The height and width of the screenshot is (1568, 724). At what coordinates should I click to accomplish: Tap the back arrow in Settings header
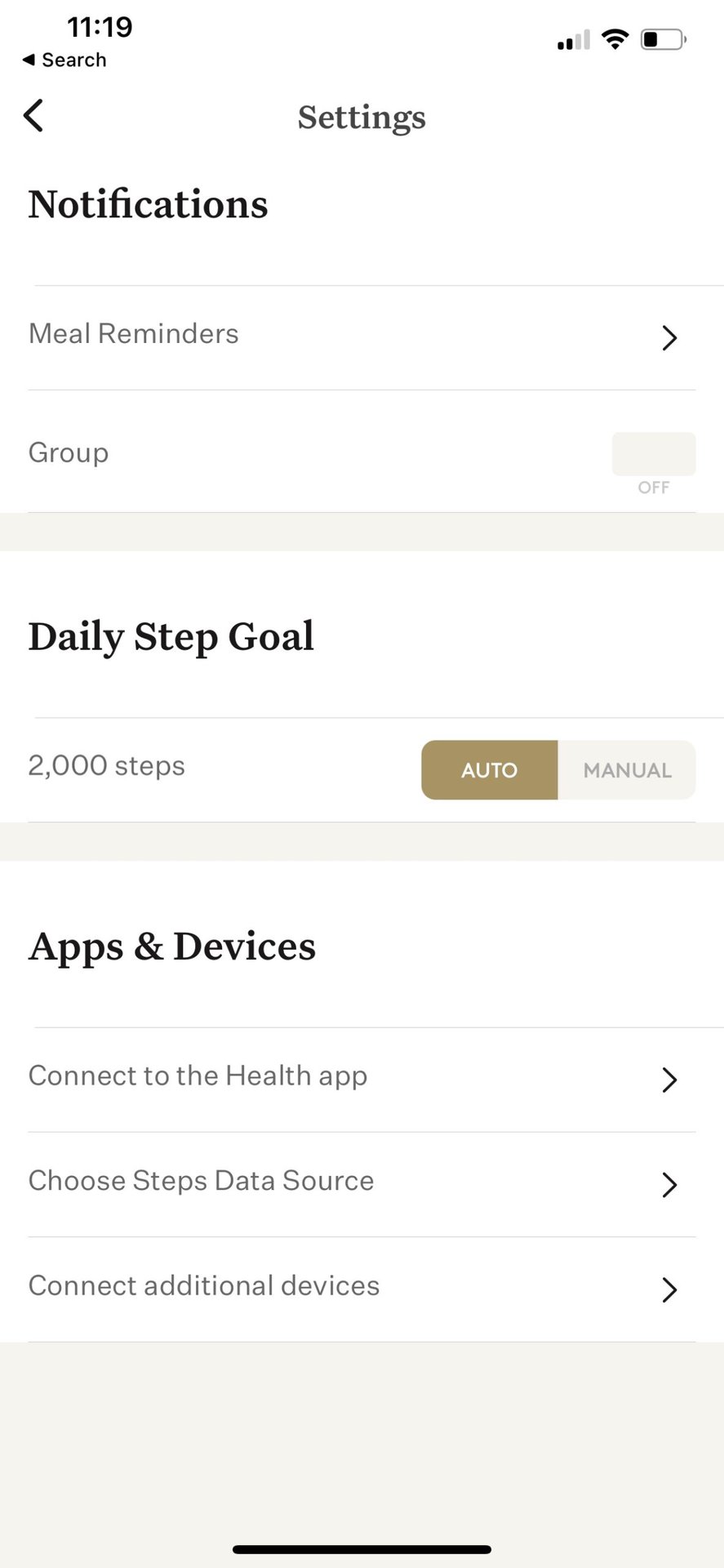33,116
